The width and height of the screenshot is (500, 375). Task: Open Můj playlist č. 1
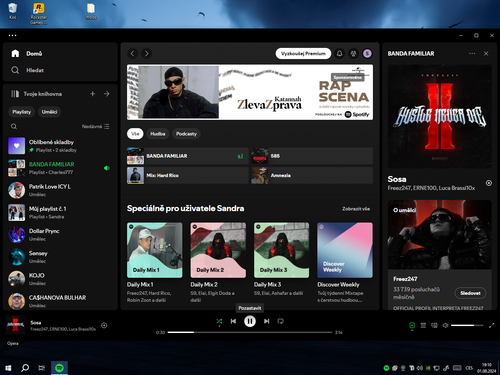pos(60,213)
